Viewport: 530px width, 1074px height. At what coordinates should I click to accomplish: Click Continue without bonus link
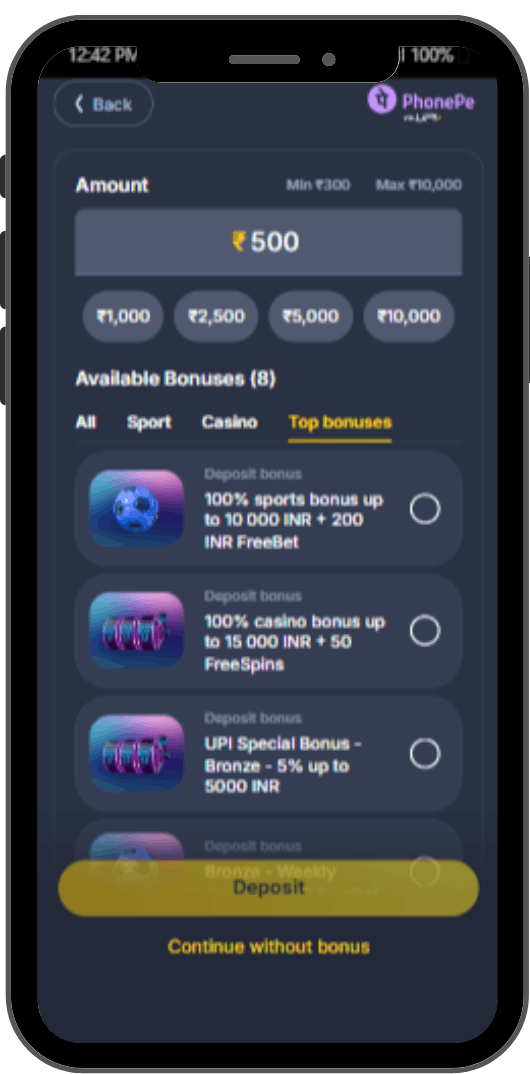(268, 947)
